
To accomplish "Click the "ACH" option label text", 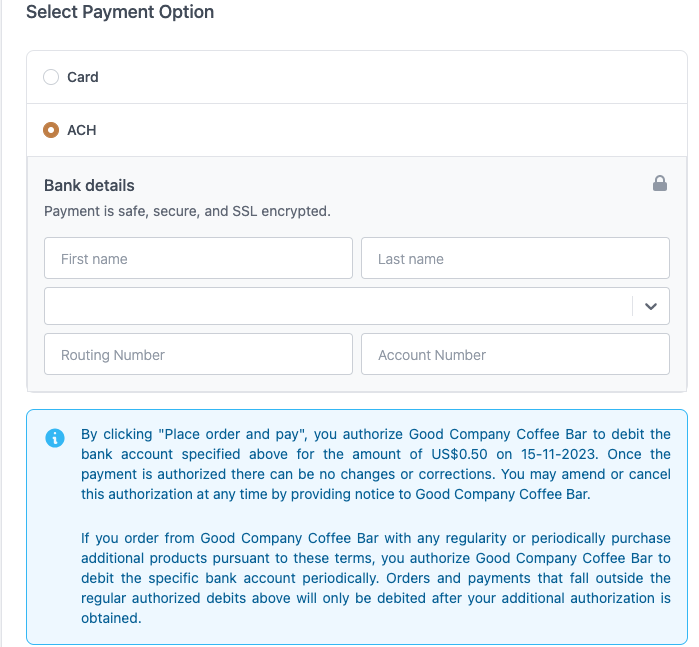I will 82,130.
